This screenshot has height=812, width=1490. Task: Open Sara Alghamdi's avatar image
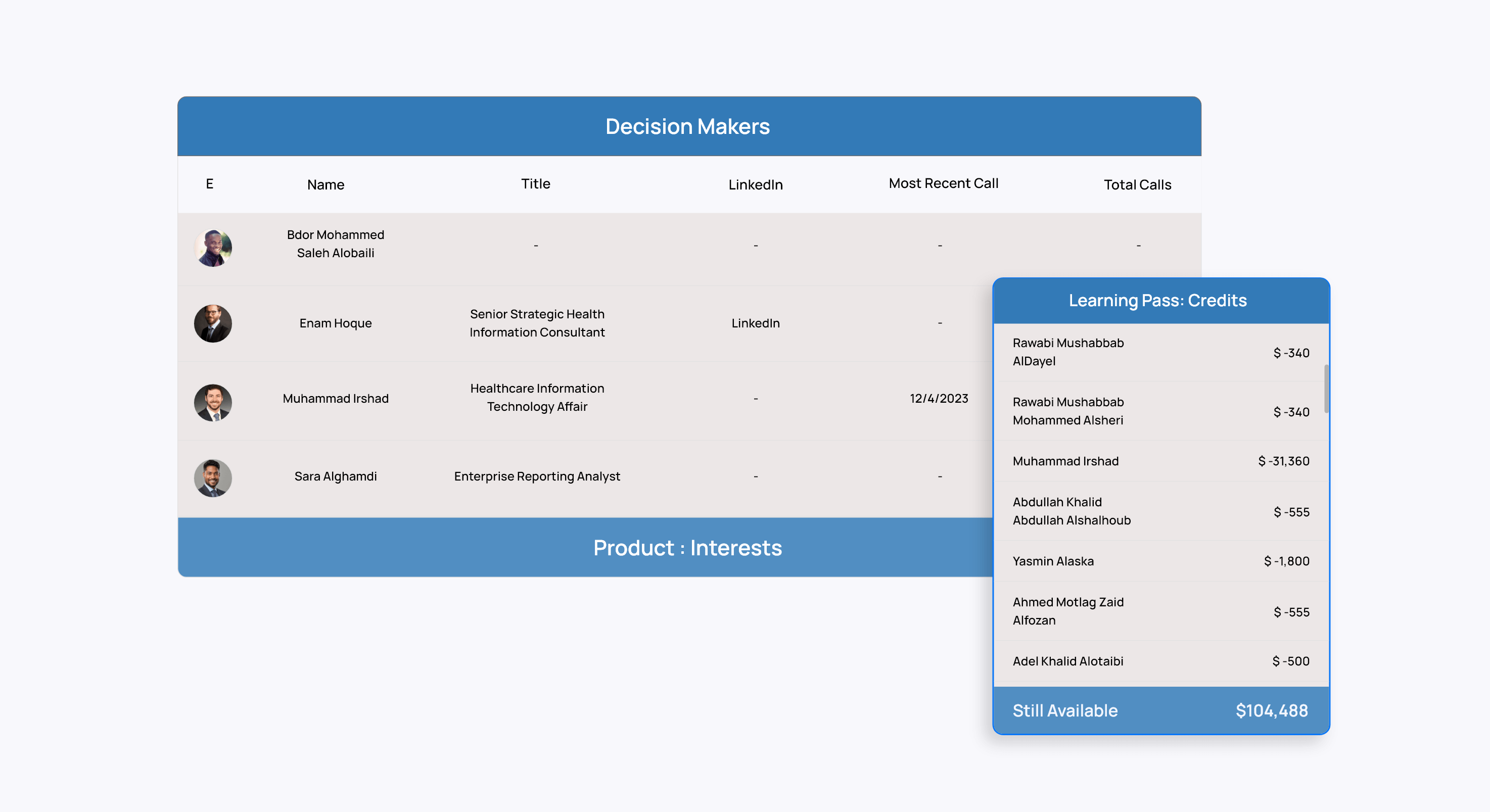point(212,477)
